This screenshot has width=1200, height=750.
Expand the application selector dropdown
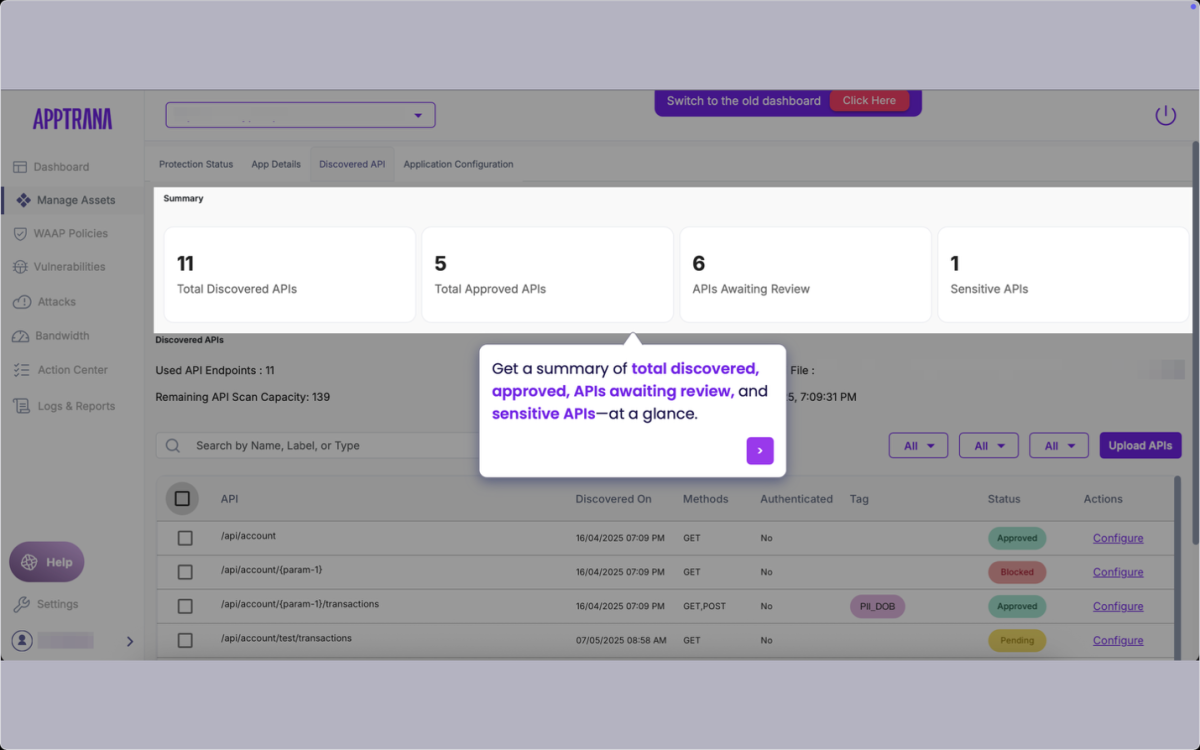[x=418, y=114]
